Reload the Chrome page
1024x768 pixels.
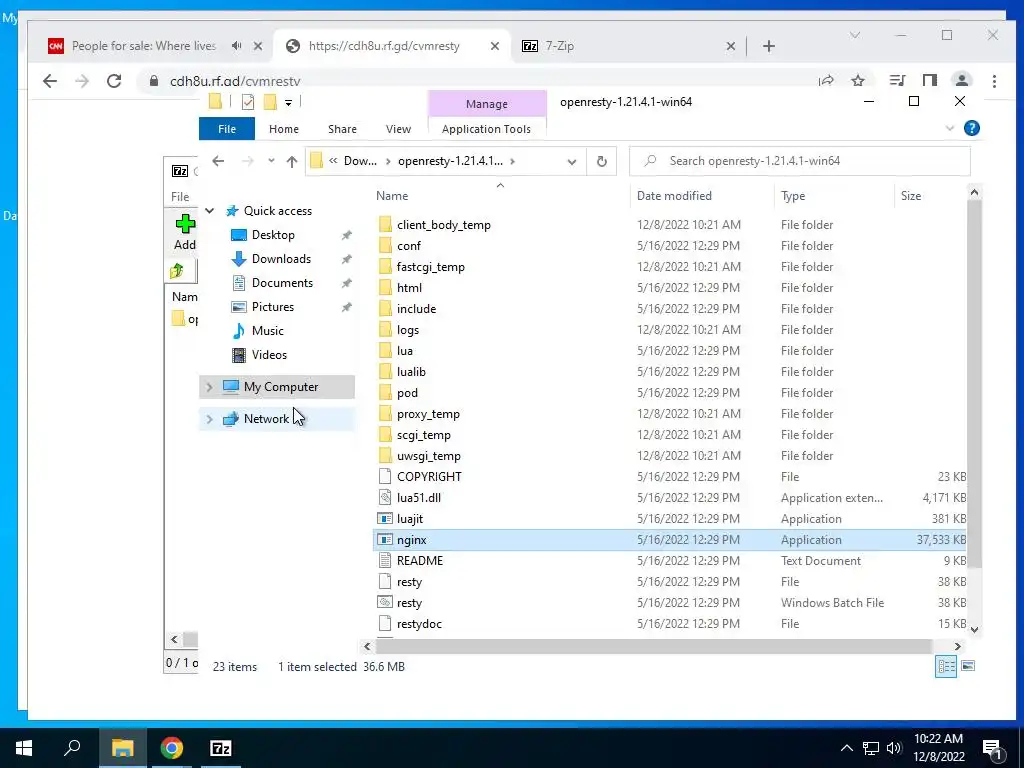[x=114, y=81]
